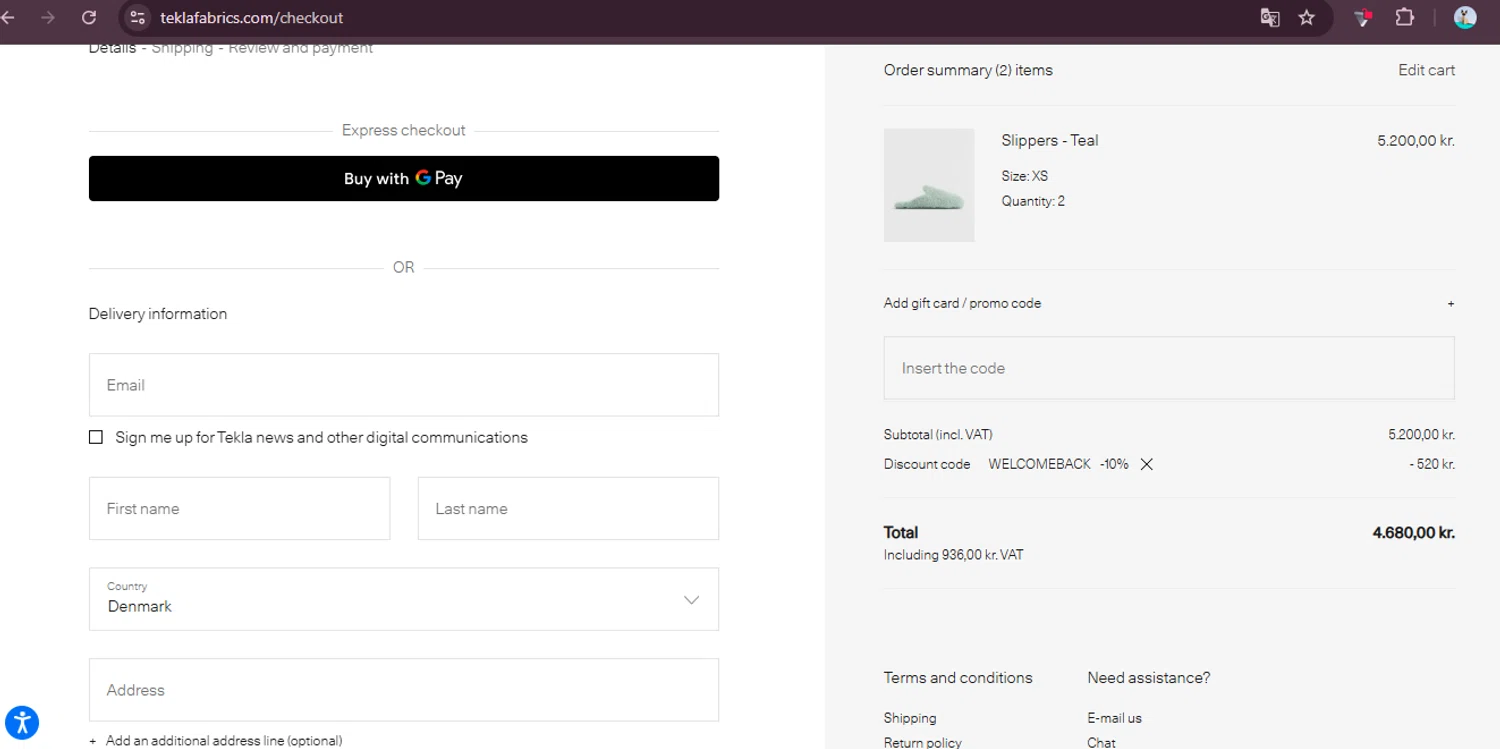Viewport: 1500px width, 749px height.
Task: Tick the Tekla news sign-up checkbox
Action: tap(96, 437)
